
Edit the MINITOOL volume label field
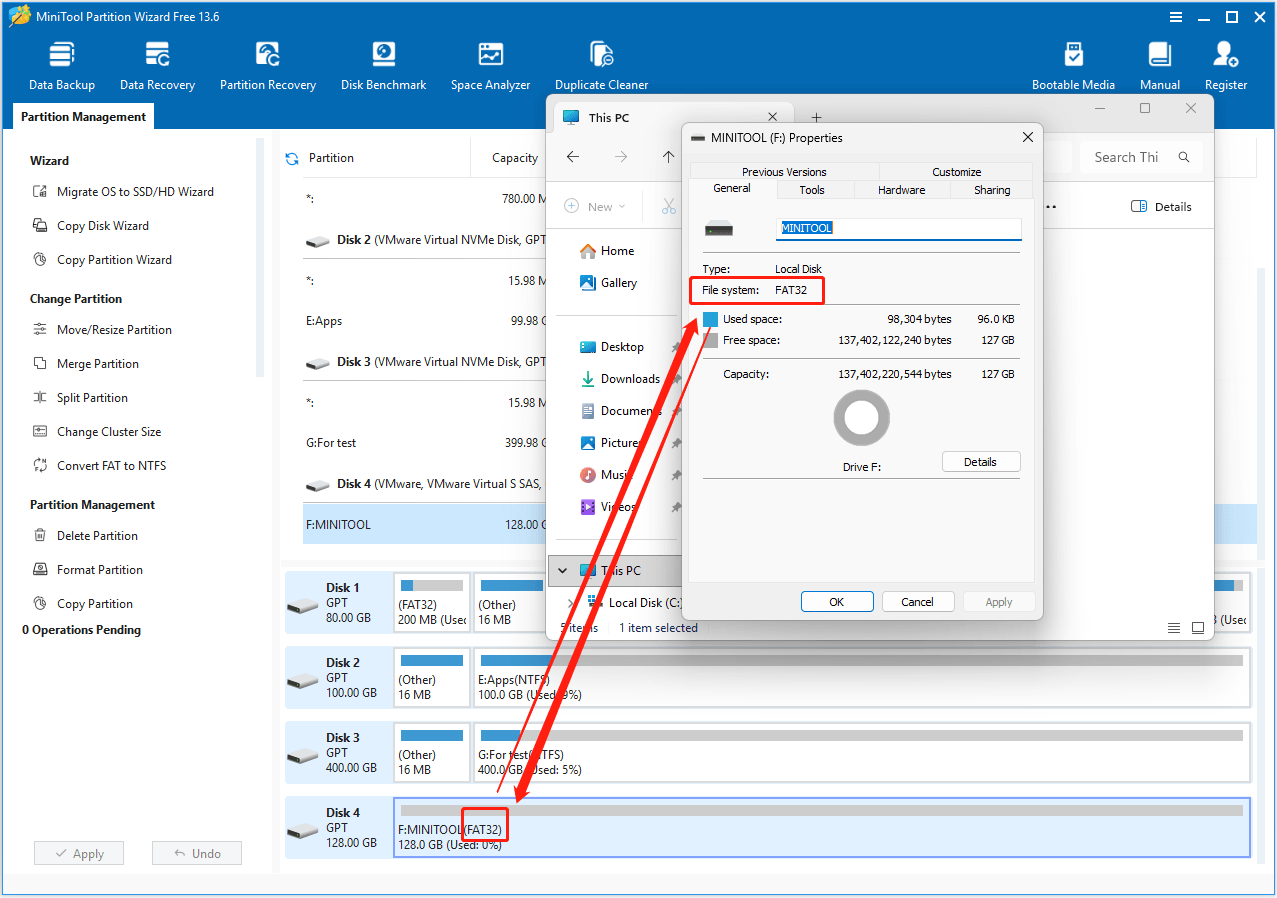click(899, 228)
